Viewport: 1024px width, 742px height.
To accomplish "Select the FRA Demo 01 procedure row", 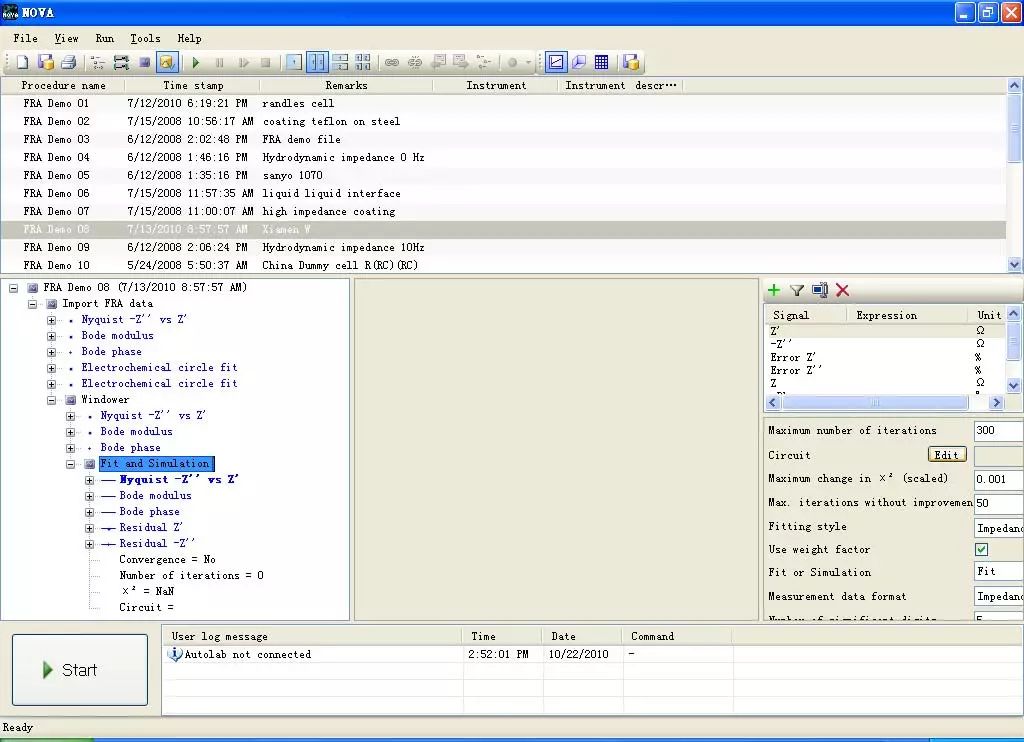I will [503, 103].
